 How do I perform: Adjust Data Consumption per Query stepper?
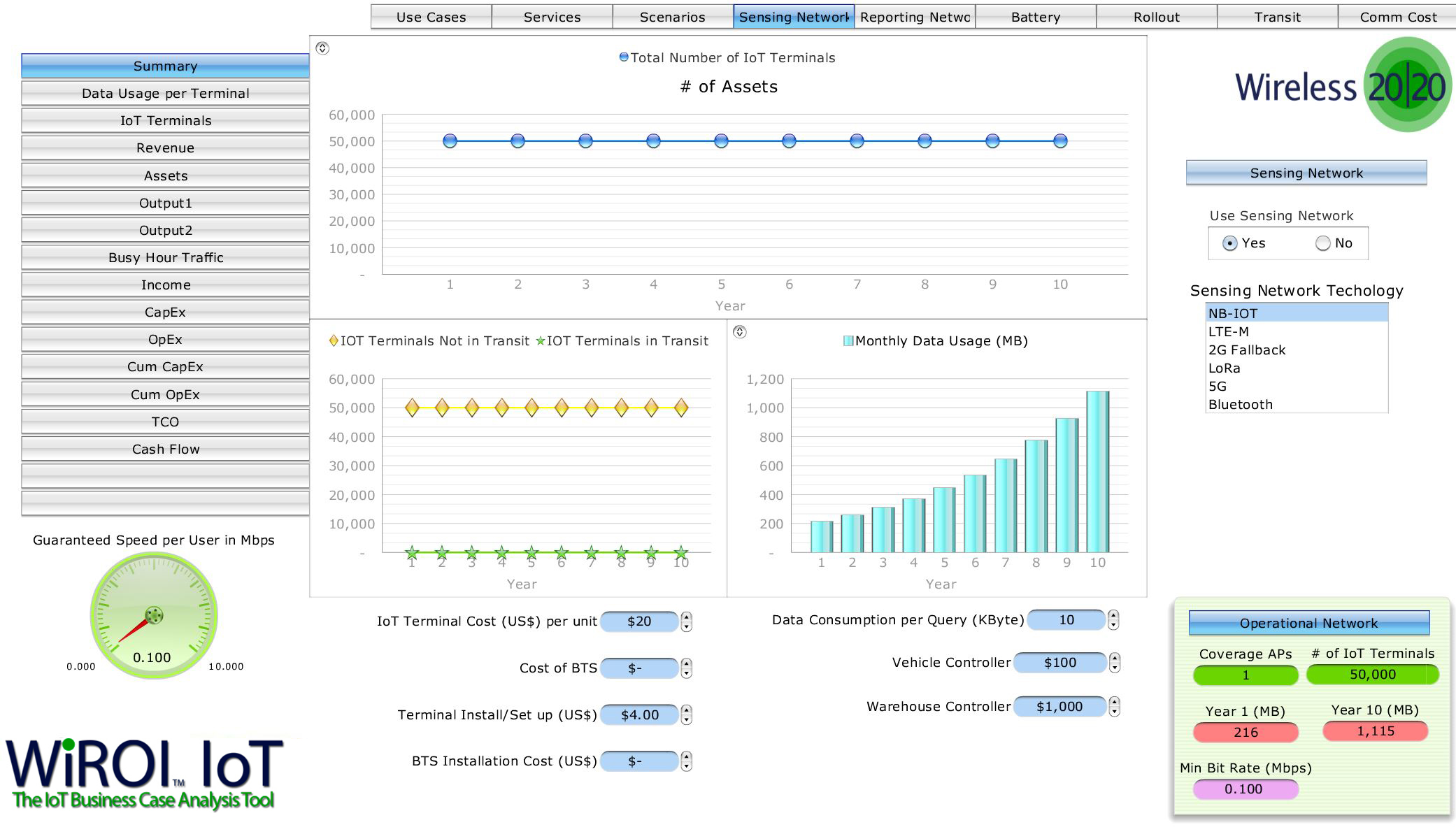point(1113,620)
